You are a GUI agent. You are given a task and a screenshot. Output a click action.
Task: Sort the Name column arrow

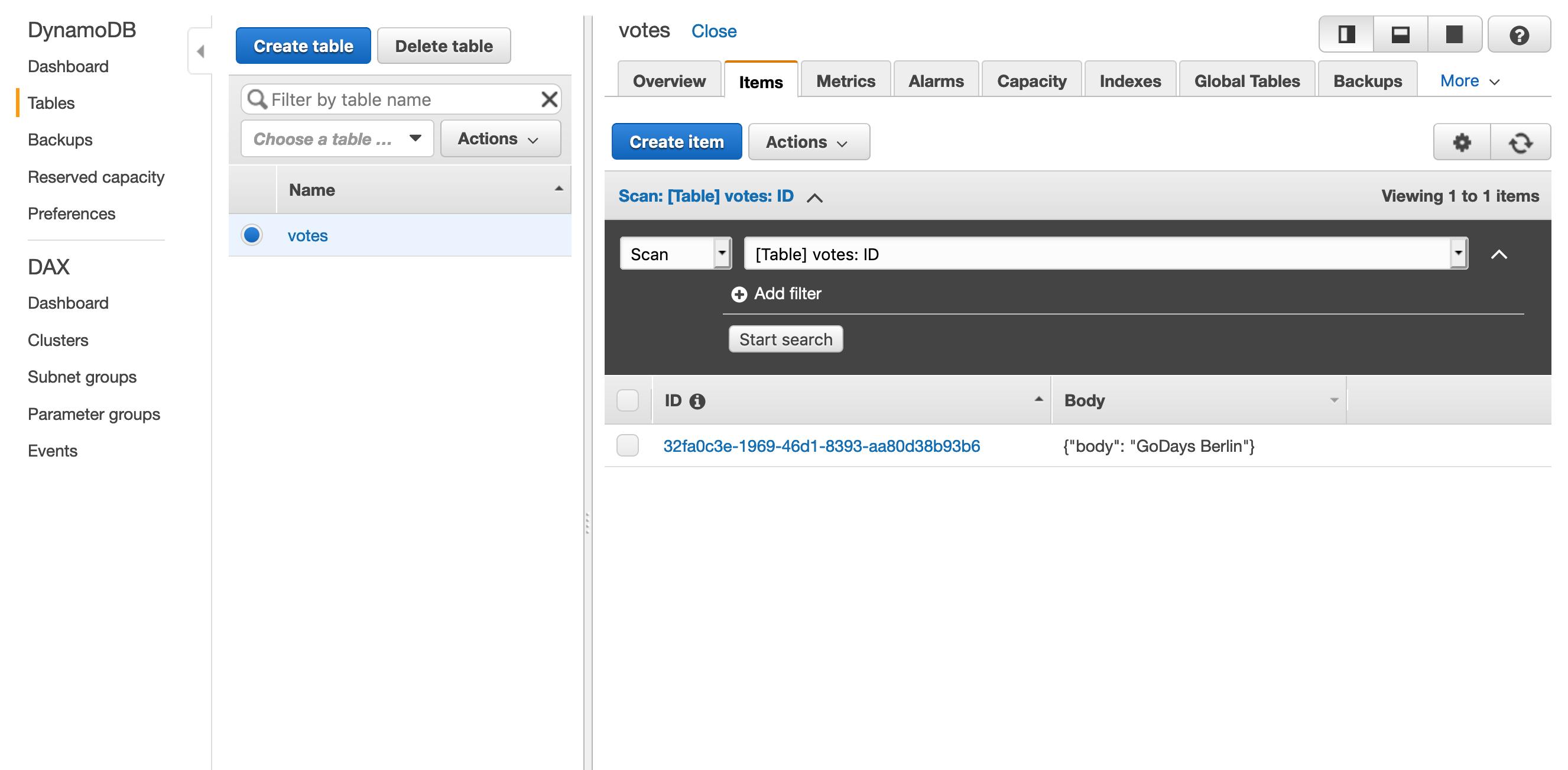(558, 189)
